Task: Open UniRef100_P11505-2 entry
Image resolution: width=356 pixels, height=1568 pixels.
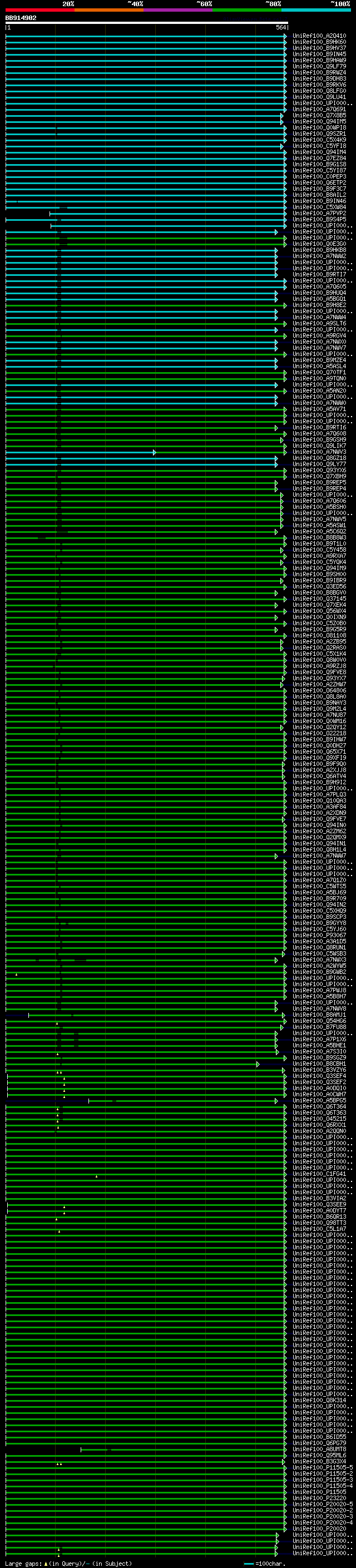Action: (323, 1473)
